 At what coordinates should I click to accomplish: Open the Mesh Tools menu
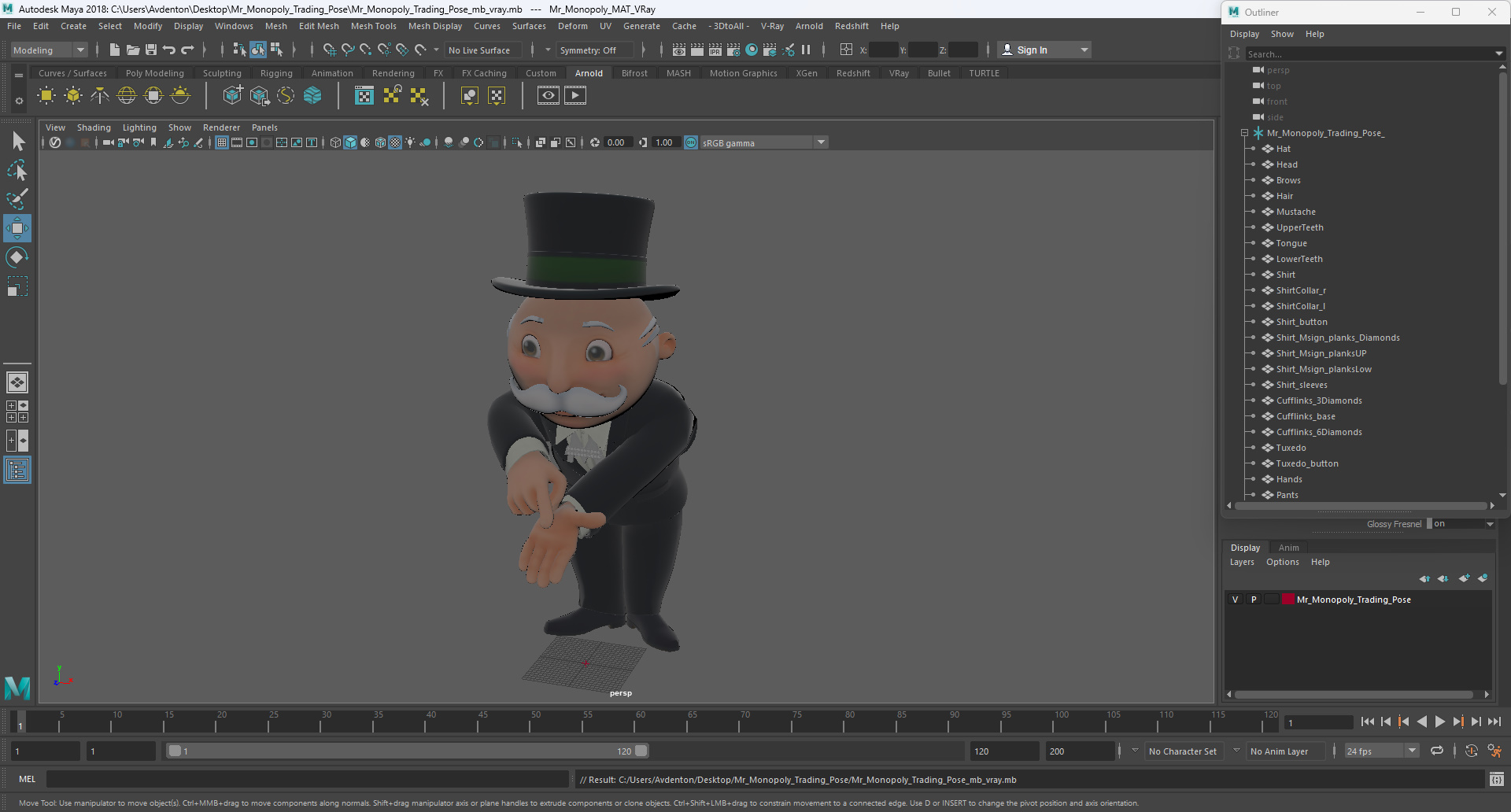[374, 26]
